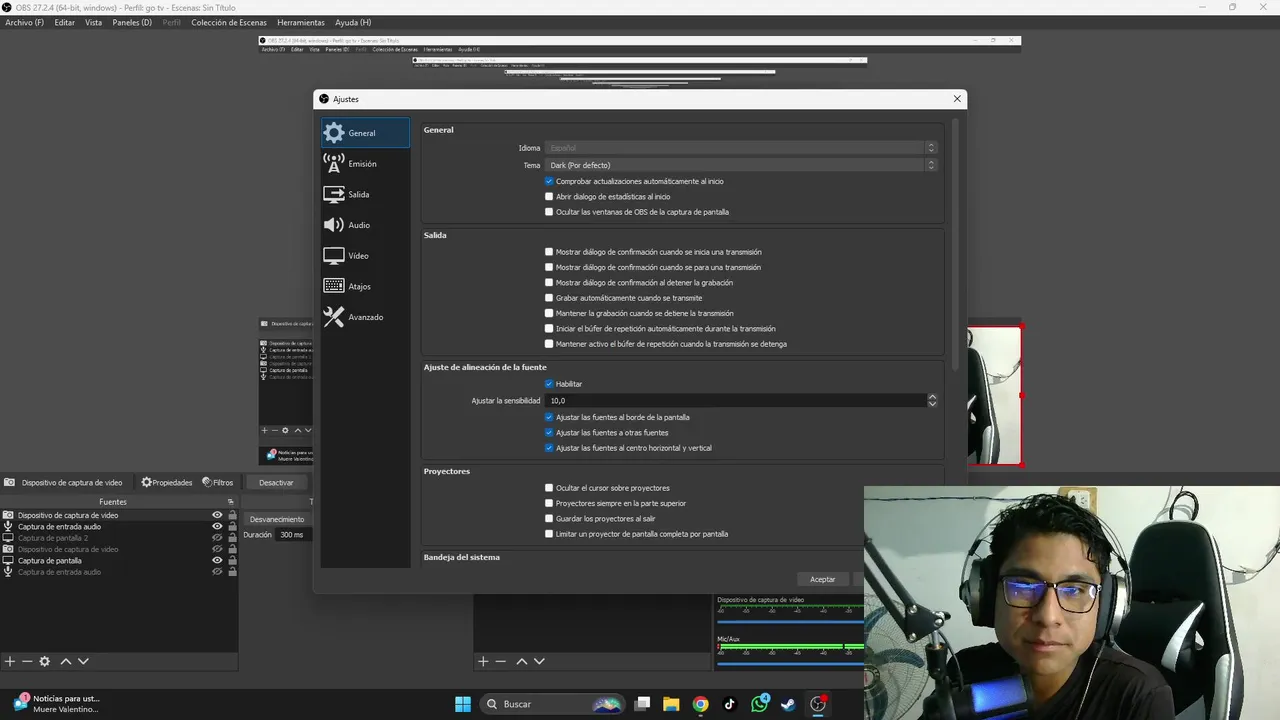Open the Idioma language dropdown
This screenshot has width=1280, height=720.
pos(741,148)
